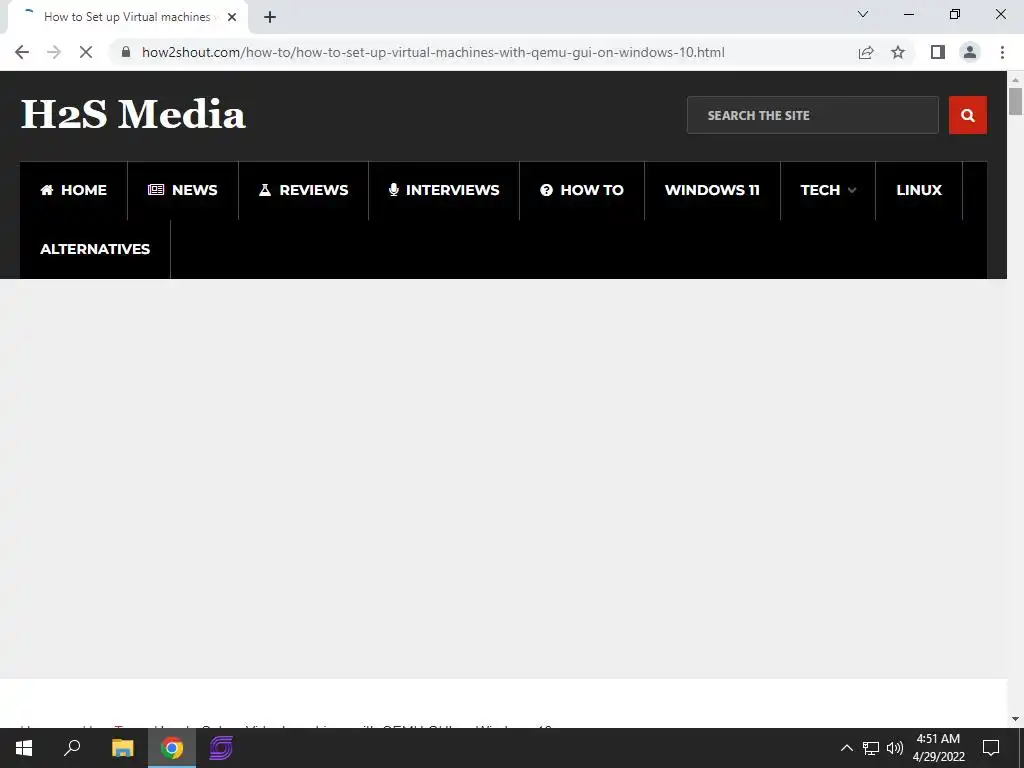The width and height of the screenshot is (1024, 768).
Task: Click the Chrome taskbar icon
Action: coord(172,748)
